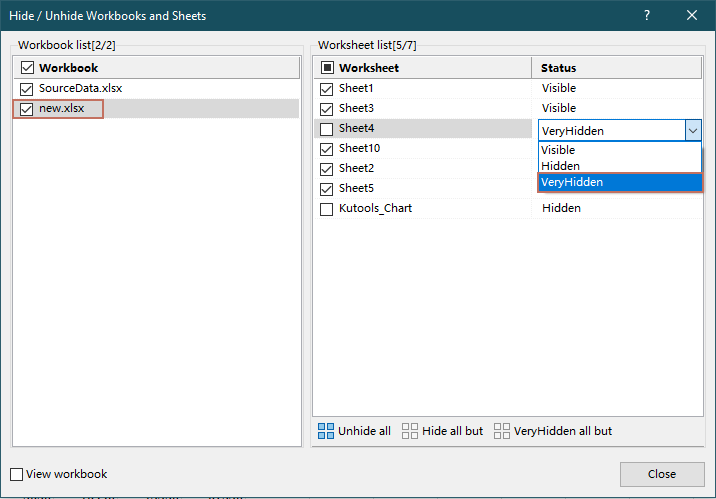Check the Sheet4 worksheet checkbox
Viewport: 716px width, 499px height.
(326, 129)
